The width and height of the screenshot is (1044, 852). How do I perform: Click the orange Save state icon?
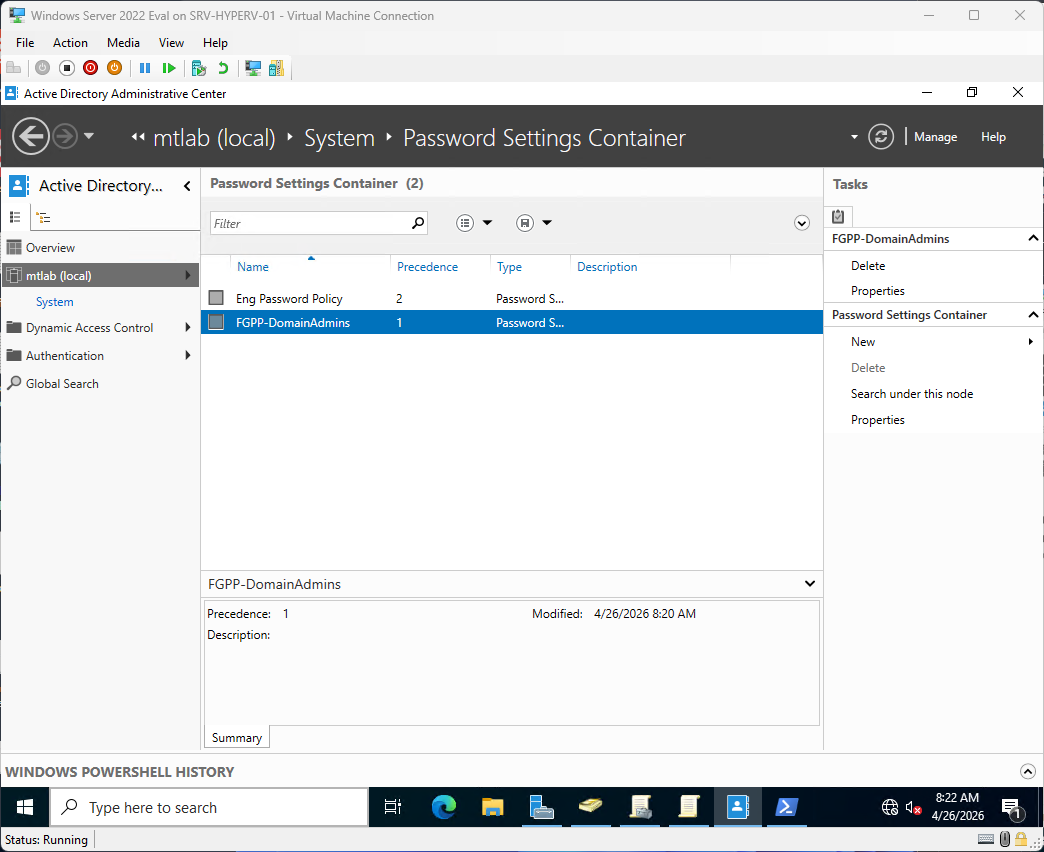coord(115,68)
